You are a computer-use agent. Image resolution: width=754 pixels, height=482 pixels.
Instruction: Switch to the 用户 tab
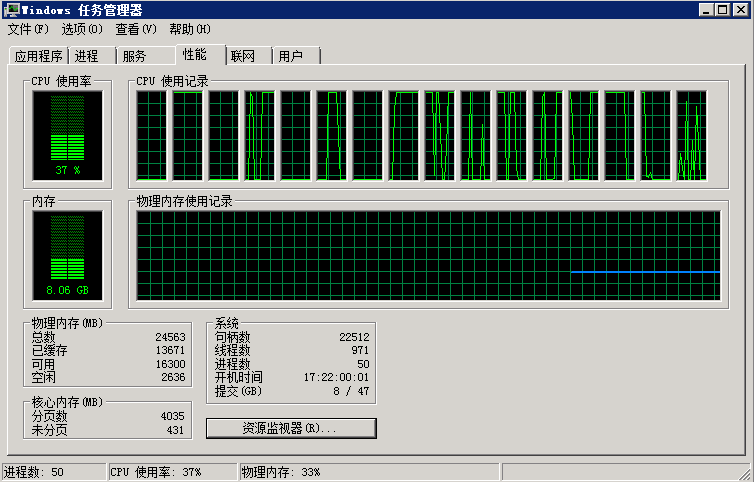(x=297, y=56)
